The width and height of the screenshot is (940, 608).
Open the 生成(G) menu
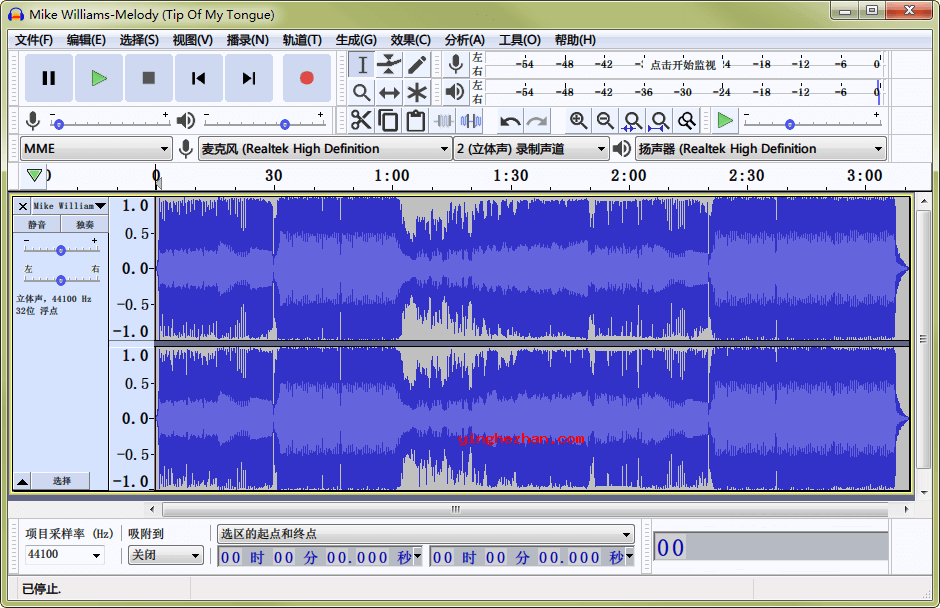(x=356, y=40)
